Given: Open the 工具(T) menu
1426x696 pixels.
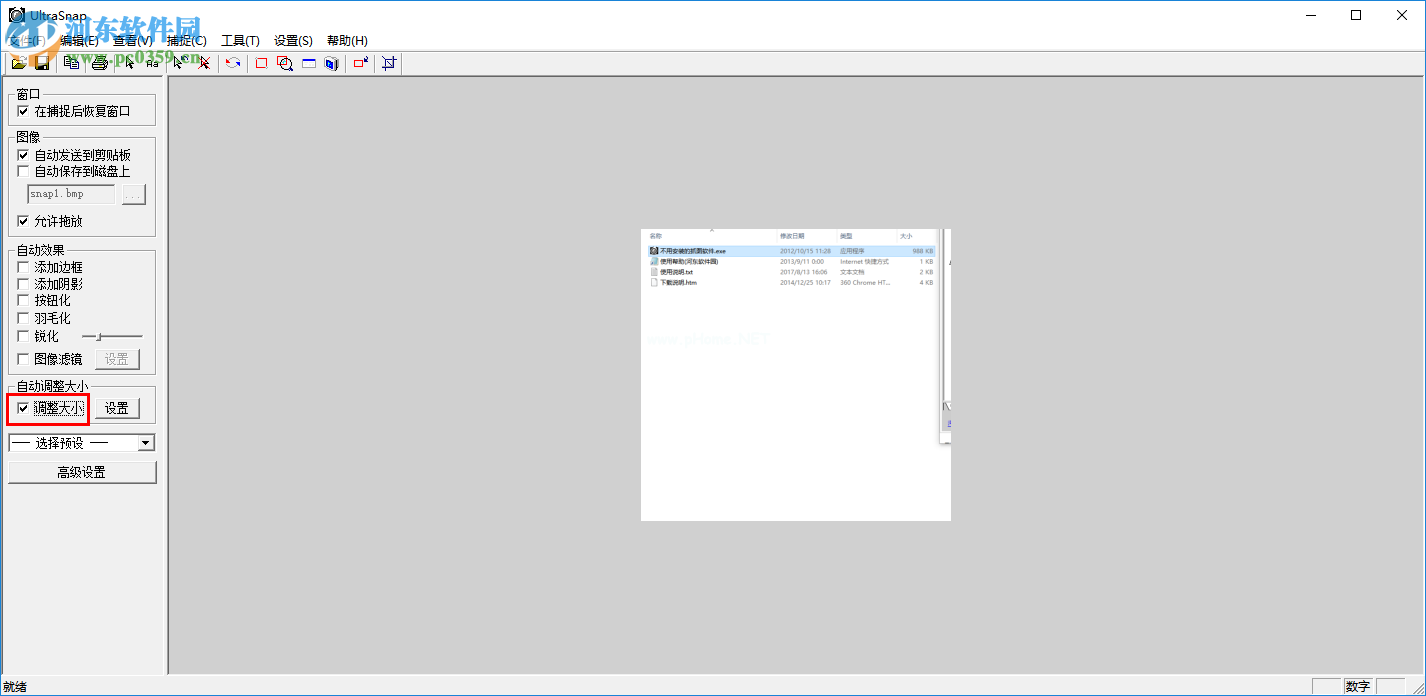Looking at the screenshot, I should pyautogui.click(x=240, y=41).
